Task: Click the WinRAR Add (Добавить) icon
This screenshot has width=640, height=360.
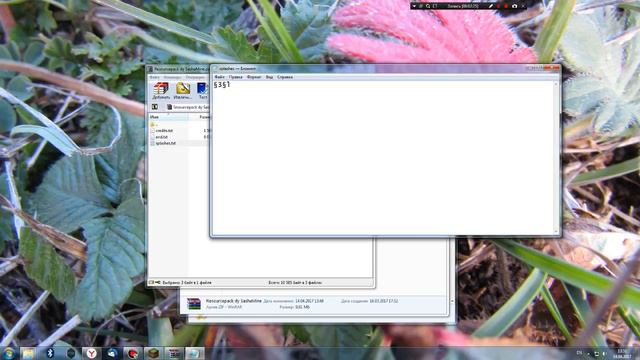Action: pos(161,91)
